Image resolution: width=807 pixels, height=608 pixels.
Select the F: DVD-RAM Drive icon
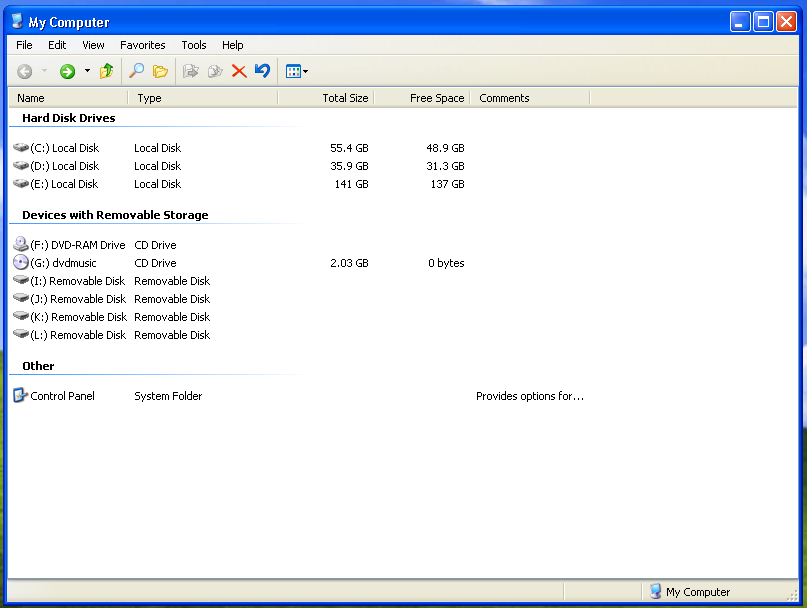pyautogui.click(x=21, y=244)
